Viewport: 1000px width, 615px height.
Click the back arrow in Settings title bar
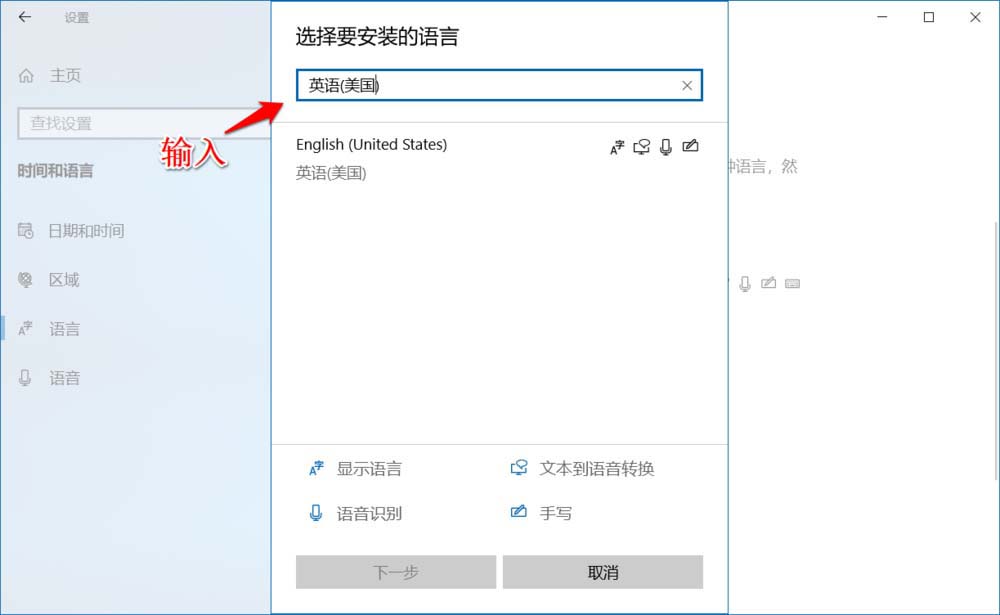point(25,17)
